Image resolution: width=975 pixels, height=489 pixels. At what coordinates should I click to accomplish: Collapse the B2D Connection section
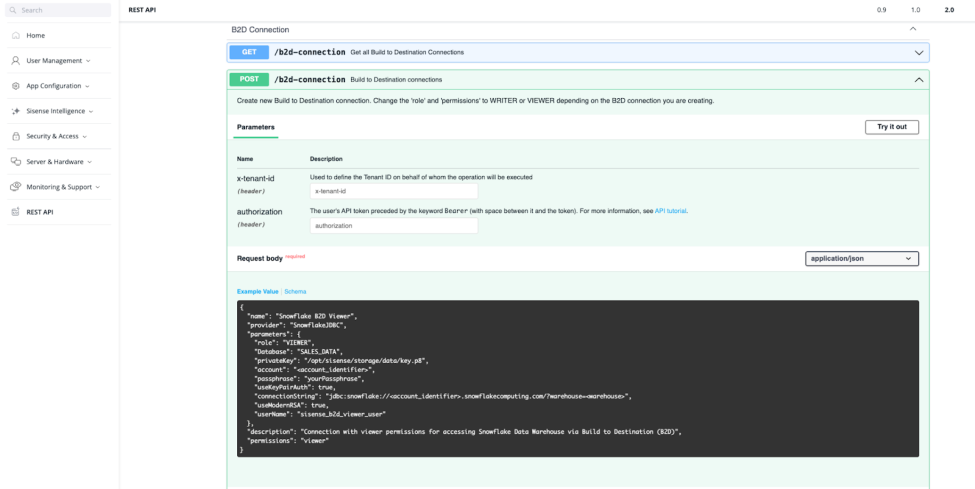tap(913, 30)
